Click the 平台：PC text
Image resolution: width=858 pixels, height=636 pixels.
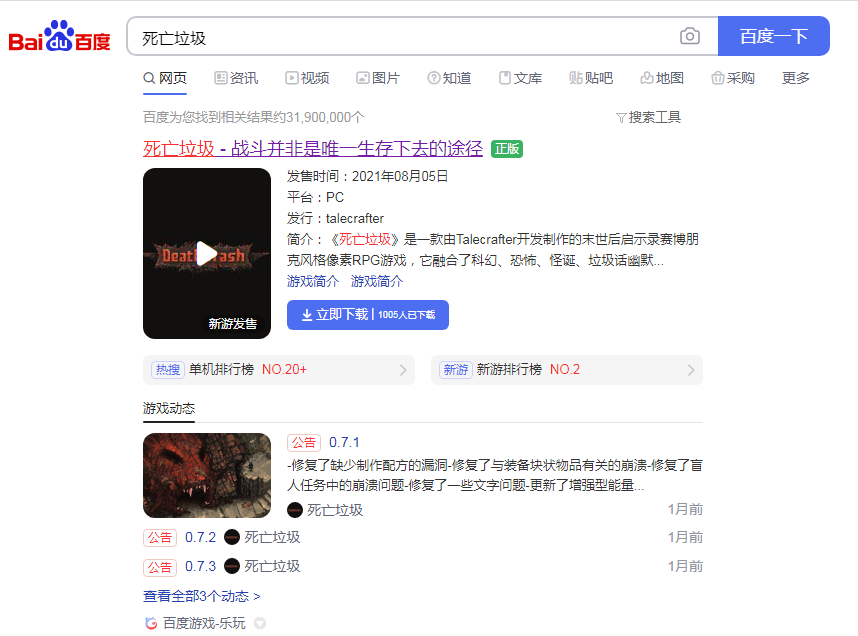(316, 197)
